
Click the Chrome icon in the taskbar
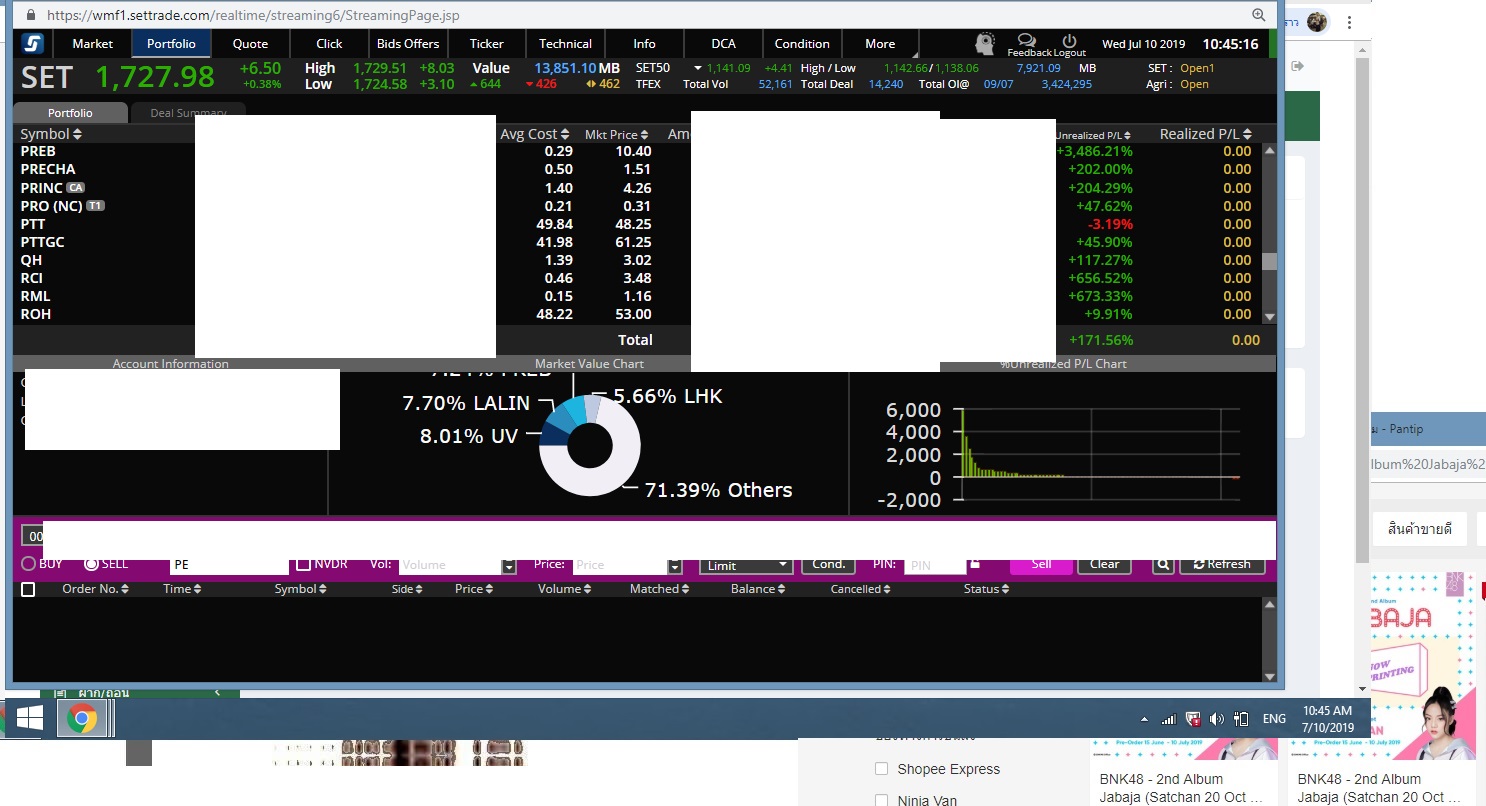82,718
